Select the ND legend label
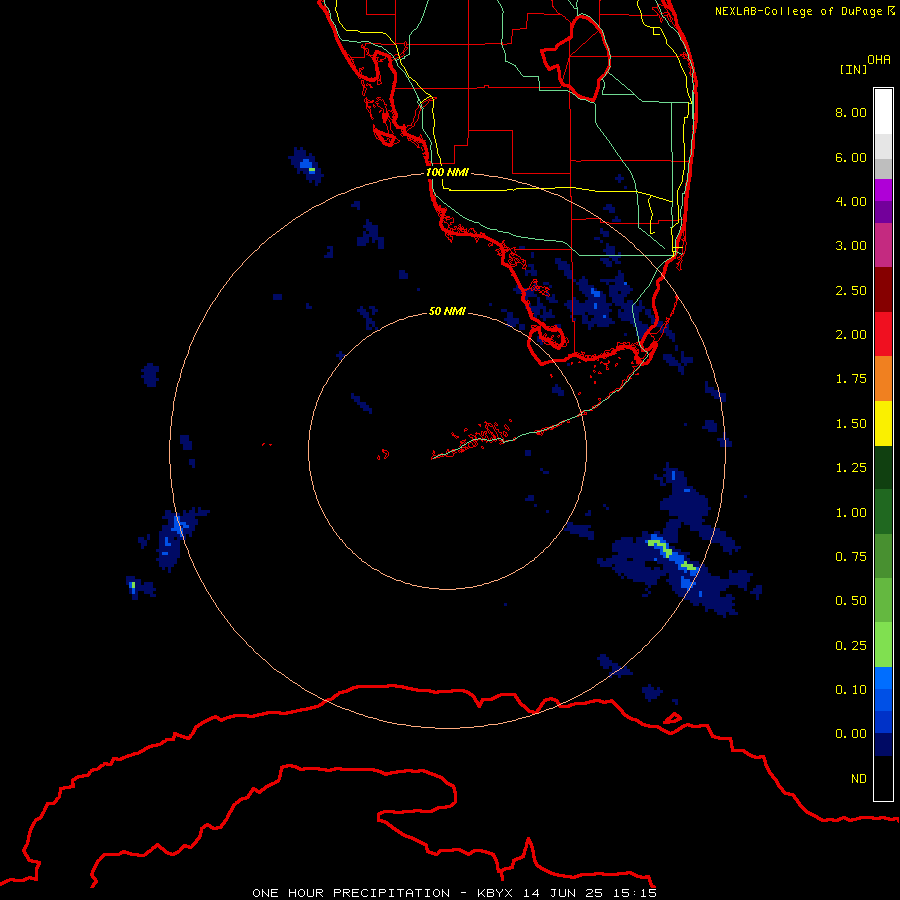 pos(859,779)
